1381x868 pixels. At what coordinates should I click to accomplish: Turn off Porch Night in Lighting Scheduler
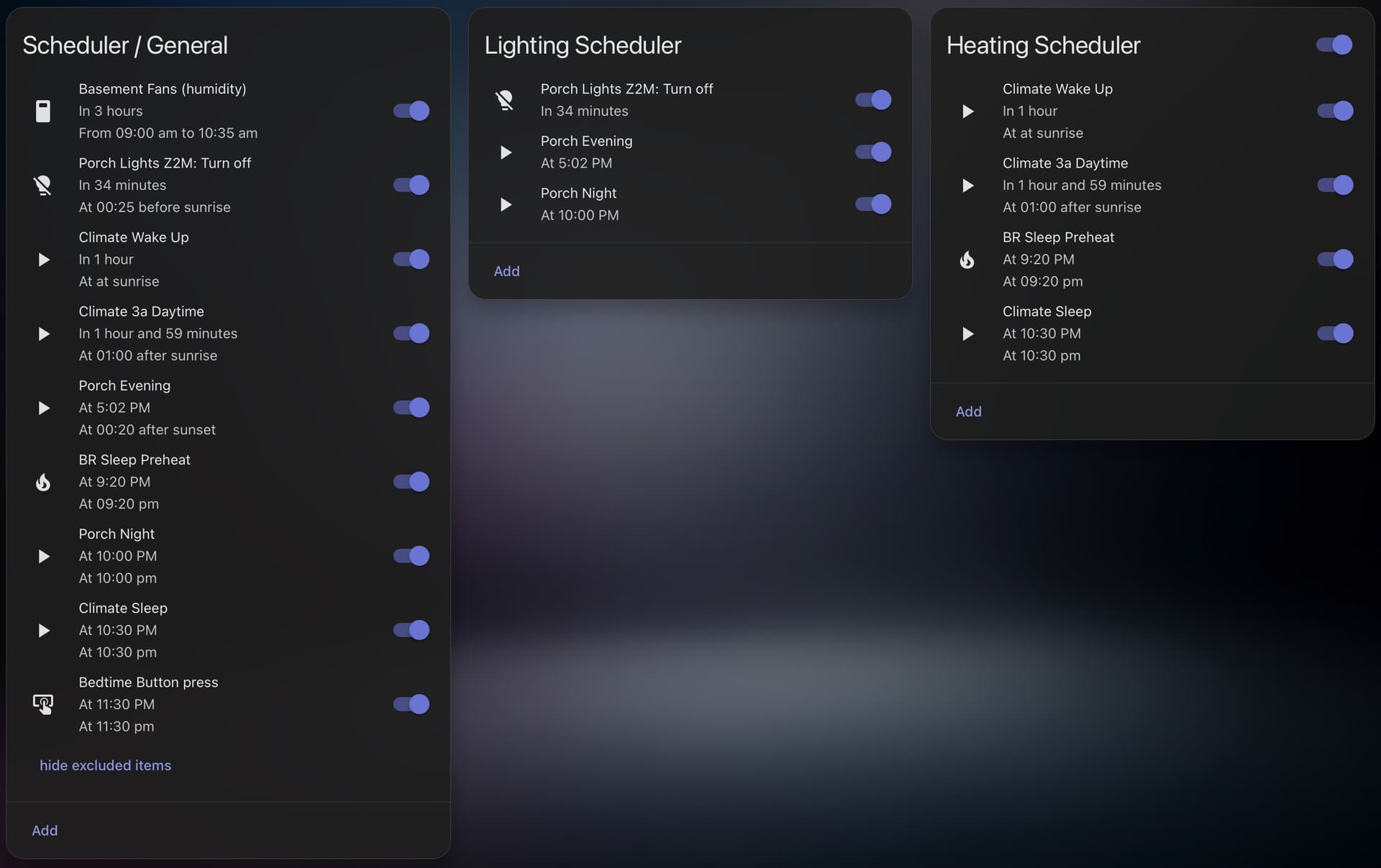tap(872, 204)
